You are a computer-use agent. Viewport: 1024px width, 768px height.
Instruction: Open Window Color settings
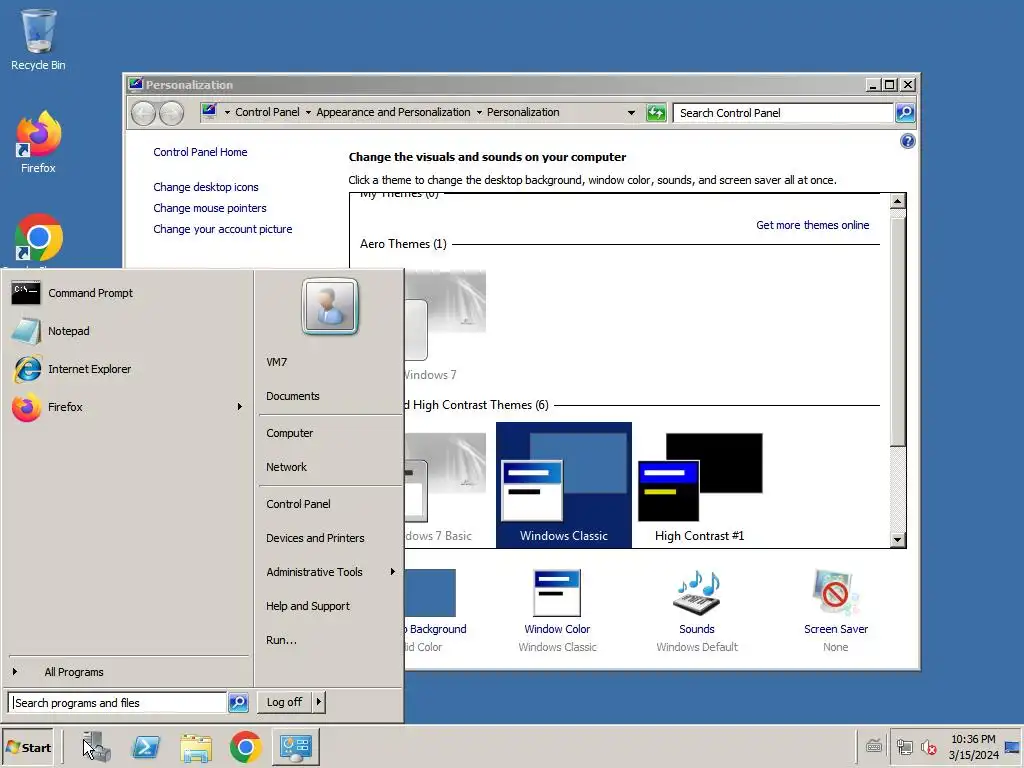557,610
